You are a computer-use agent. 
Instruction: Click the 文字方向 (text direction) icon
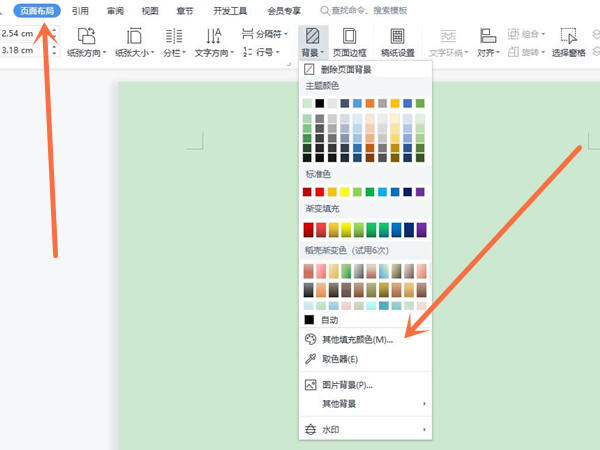(x=213, y=36)
